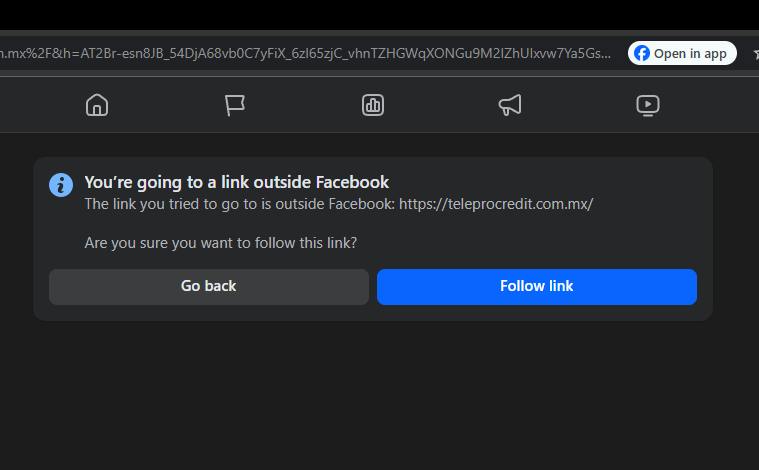Click blank dialog space right of question text

point(530,242)
